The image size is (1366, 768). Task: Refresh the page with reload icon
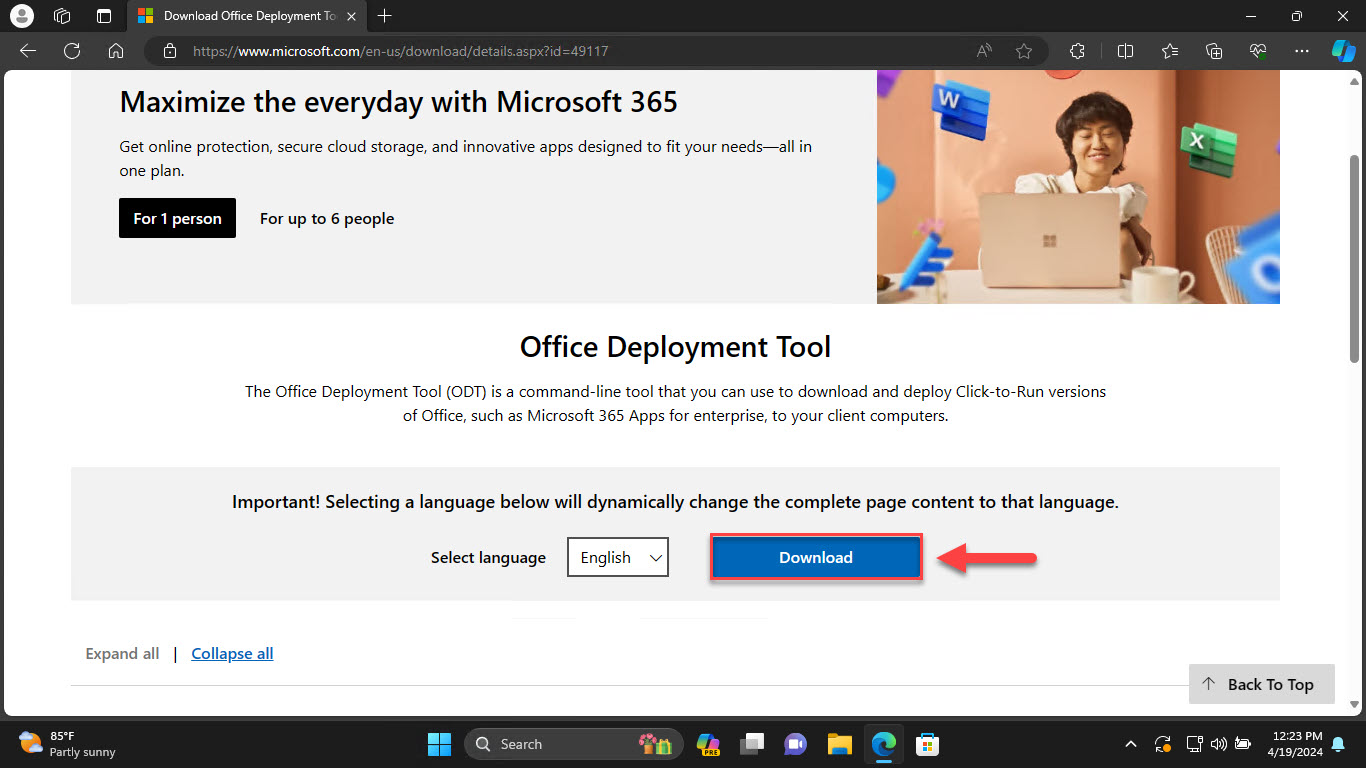point(72,51)
